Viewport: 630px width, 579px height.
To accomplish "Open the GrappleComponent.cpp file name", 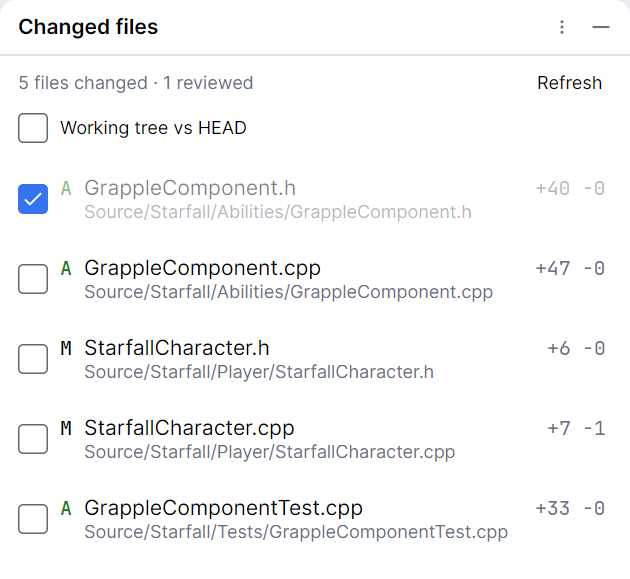I will coord(202,268).
